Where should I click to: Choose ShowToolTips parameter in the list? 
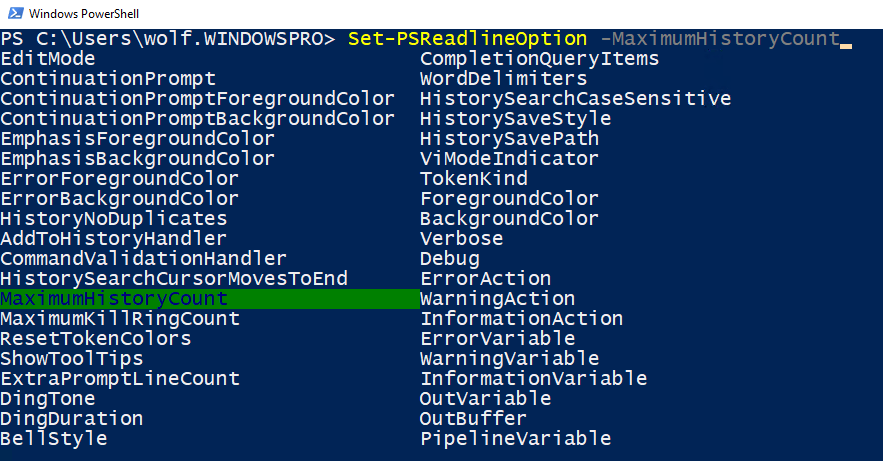pyautogui.click(x=72, y=359)
